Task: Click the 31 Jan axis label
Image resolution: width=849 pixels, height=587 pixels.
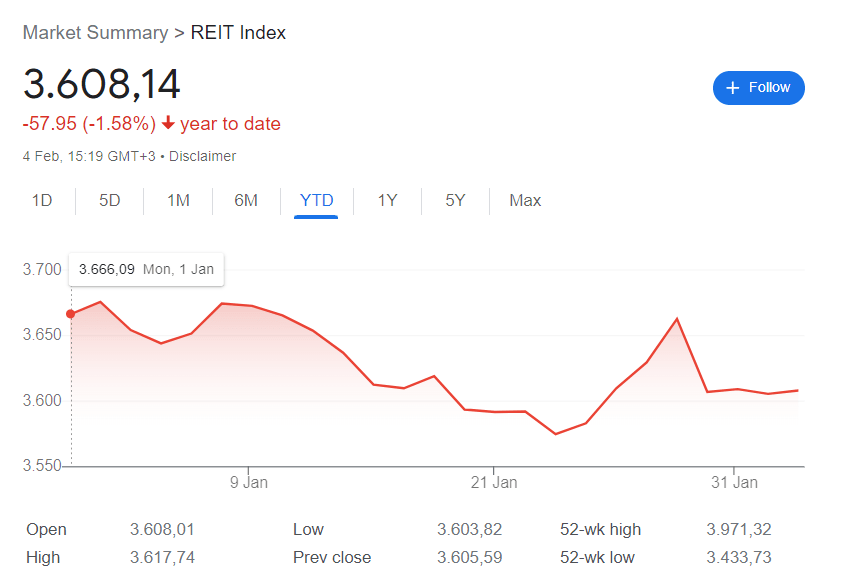Action: 734,483
